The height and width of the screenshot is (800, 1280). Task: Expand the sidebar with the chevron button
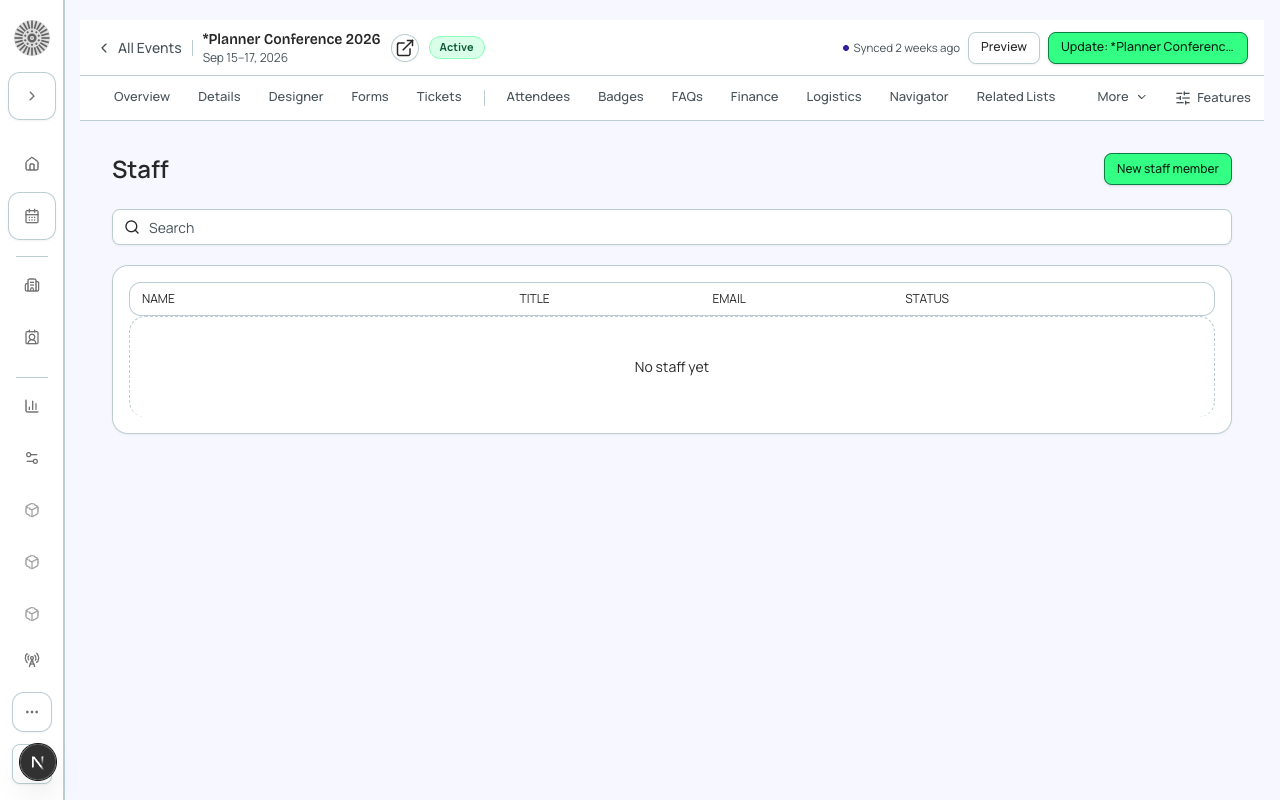click(x=32, y=96)
